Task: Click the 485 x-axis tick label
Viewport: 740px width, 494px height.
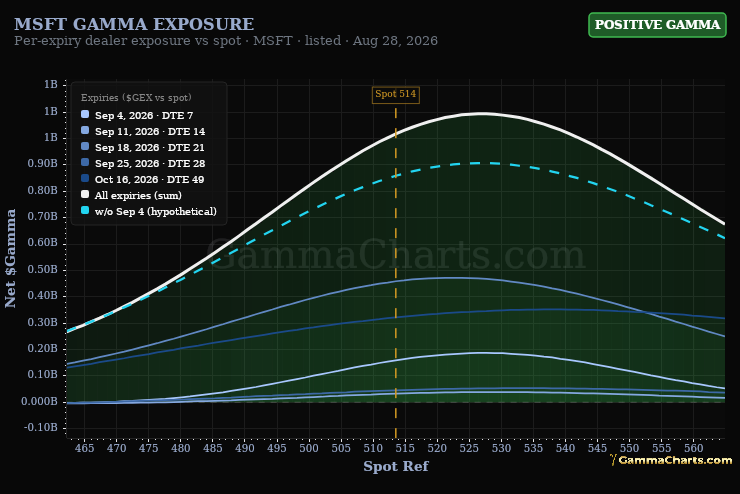Action: [213, 448]
